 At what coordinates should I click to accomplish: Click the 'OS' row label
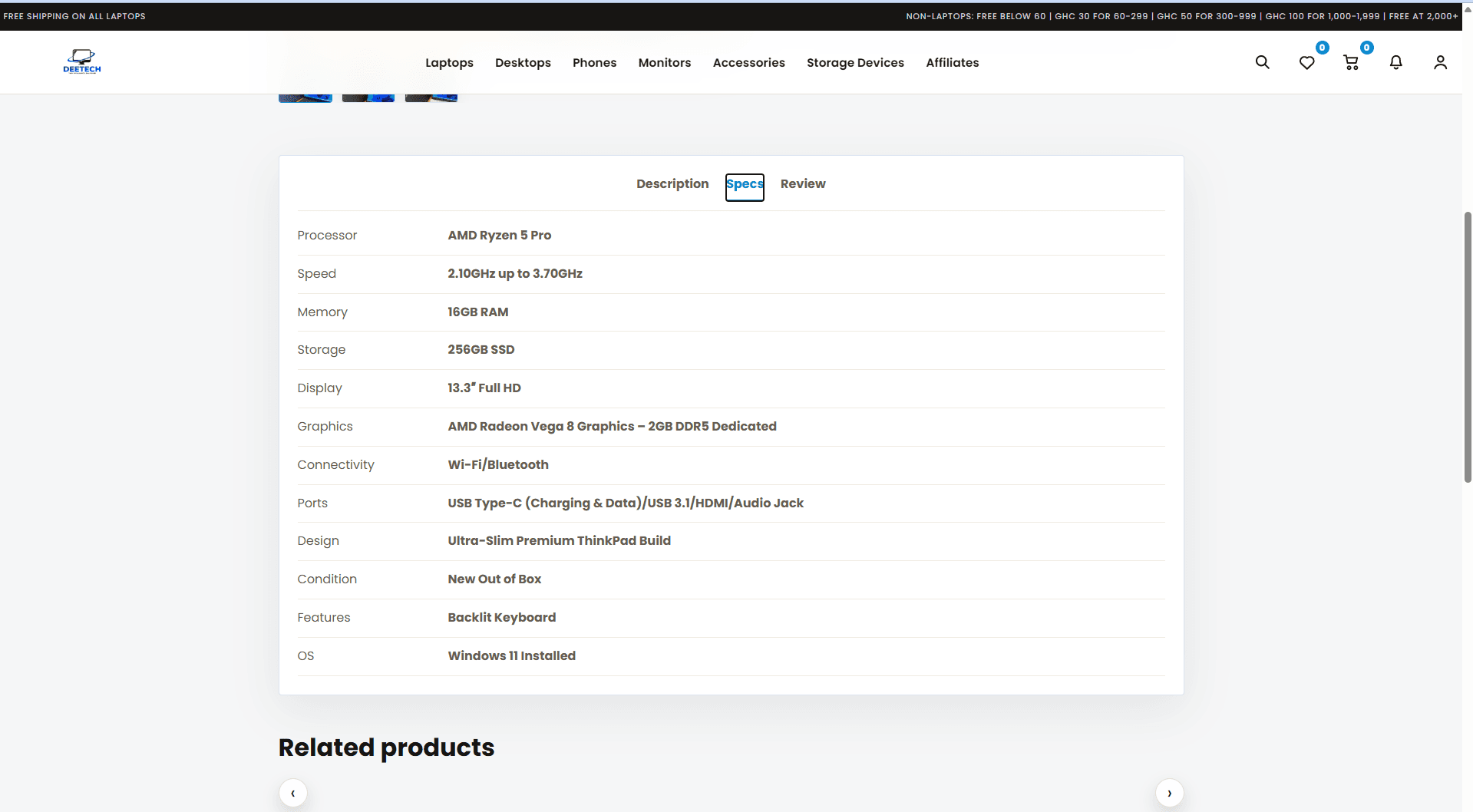click(x=305, y=655)
